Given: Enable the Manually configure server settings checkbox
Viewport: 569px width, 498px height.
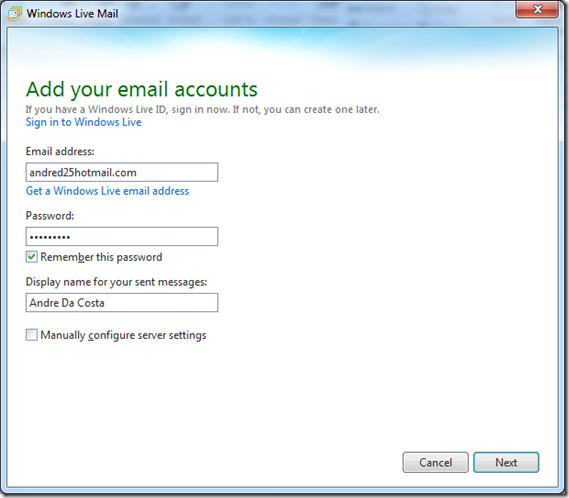Looking at the screenshot, I should (32, 335).
